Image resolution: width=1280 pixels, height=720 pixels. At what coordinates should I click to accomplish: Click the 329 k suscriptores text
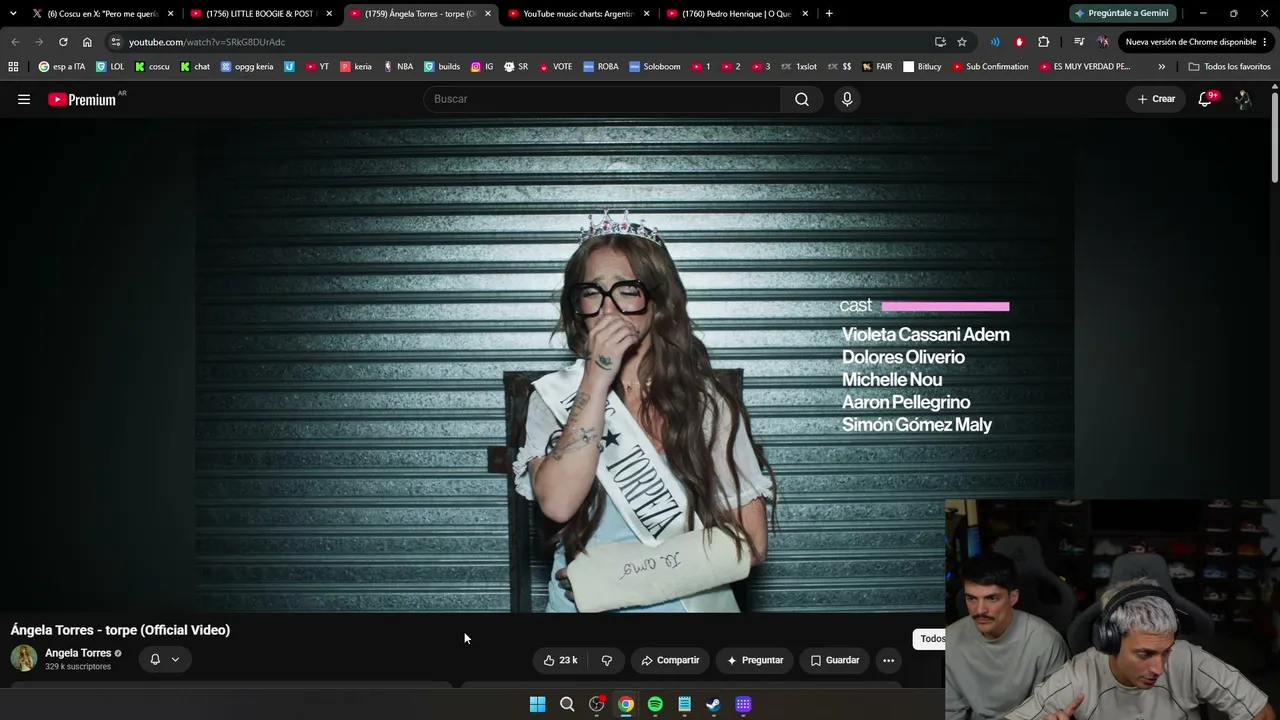pos(78,667)
